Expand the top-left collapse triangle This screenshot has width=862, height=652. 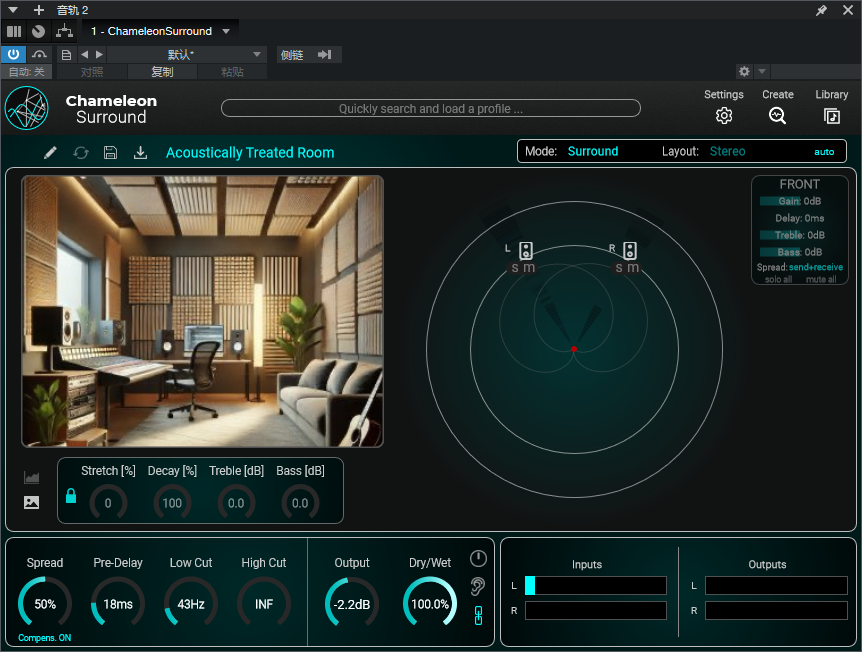[13, 10]
